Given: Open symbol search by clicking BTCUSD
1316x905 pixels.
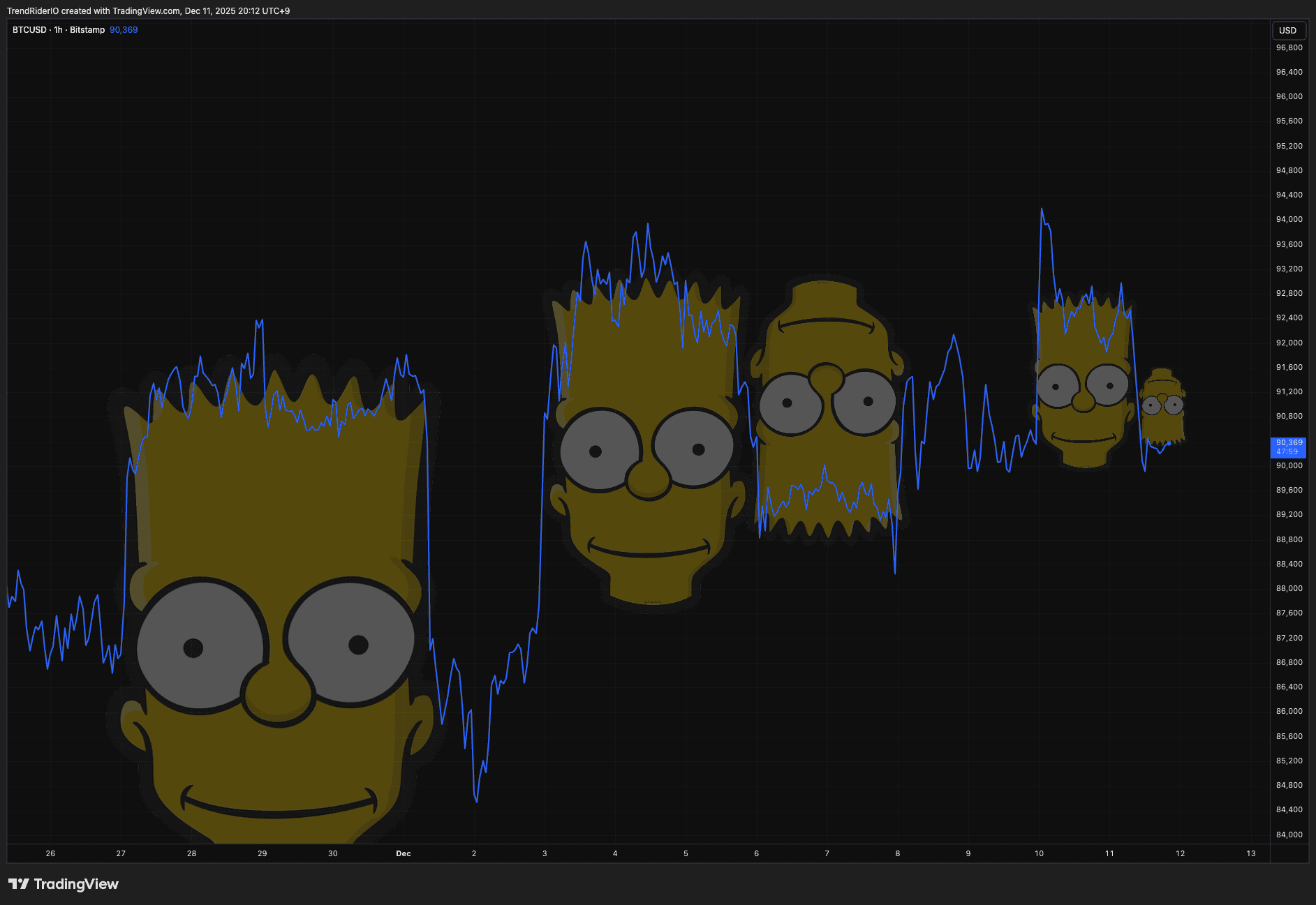Looking at the screenshot, I should [29, 30].
